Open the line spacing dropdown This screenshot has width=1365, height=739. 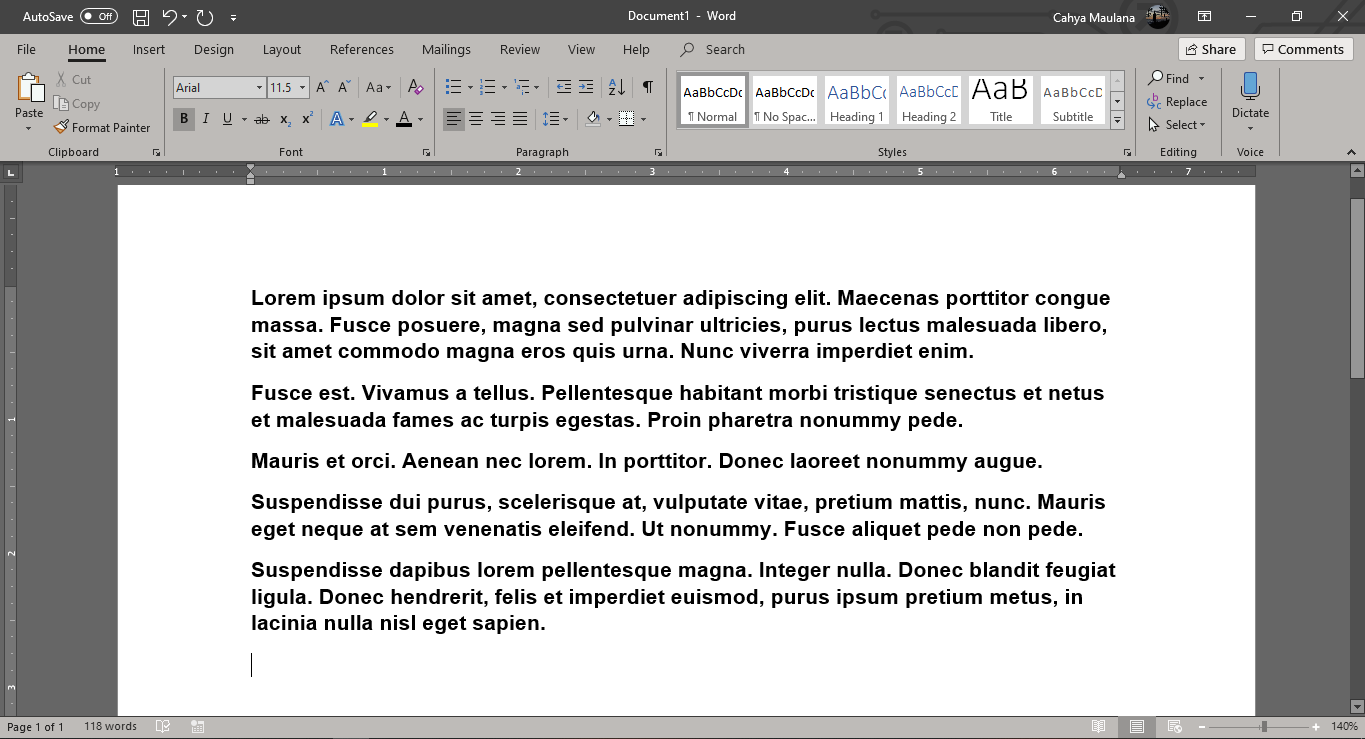point(556,119)
